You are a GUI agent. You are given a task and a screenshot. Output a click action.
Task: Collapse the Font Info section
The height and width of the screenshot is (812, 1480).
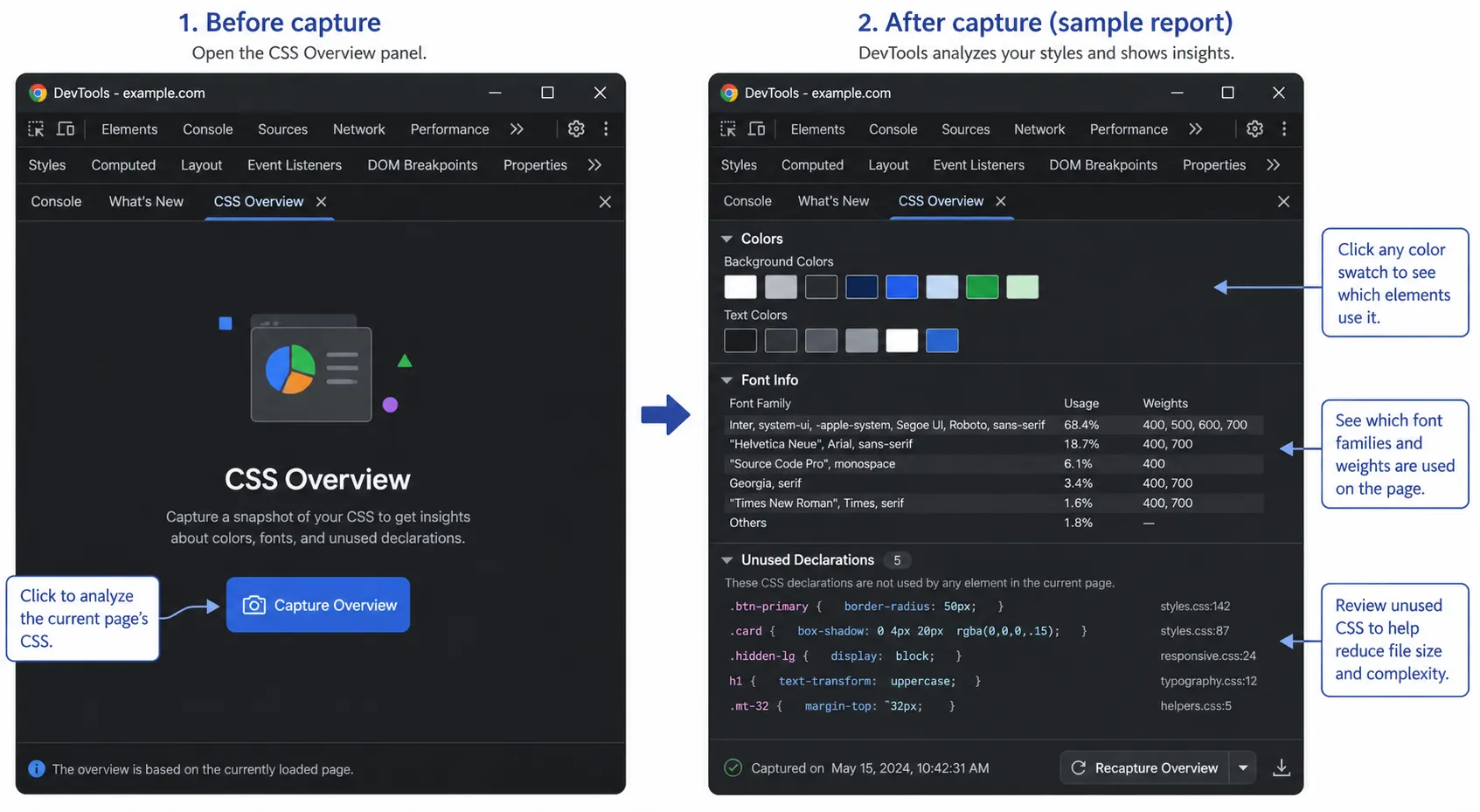[x=726, y=380]
